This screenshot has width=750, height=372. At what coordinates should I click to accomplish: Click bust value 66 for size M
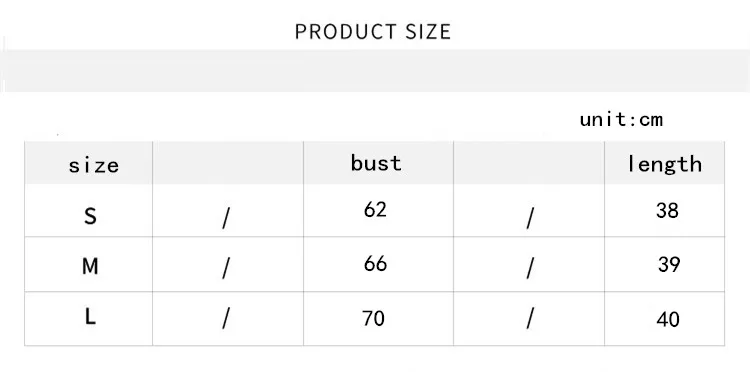(x=375, y=263)
